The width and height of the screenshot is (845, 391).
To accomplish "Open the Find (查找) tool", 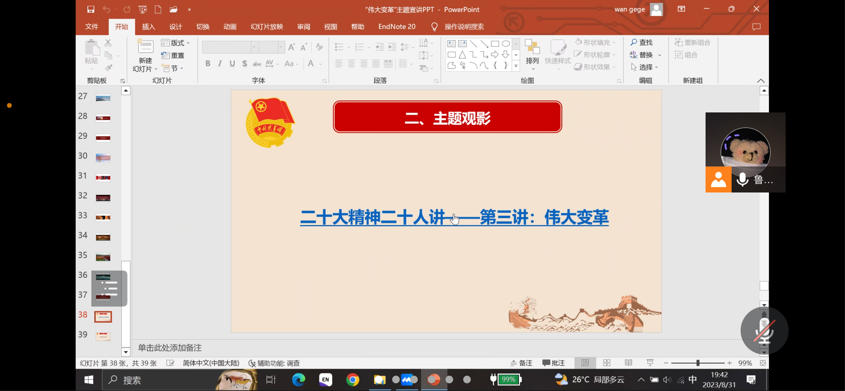I will 641,43.
